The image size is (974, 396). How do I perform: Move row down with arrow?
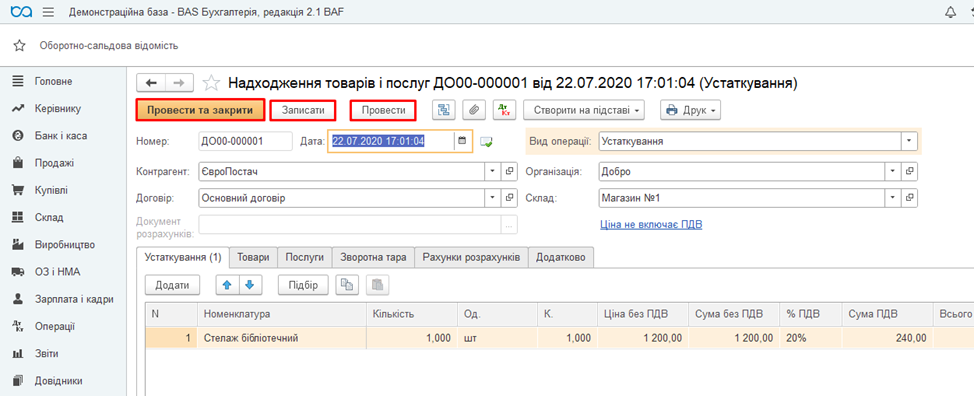[x=250, y=285]
